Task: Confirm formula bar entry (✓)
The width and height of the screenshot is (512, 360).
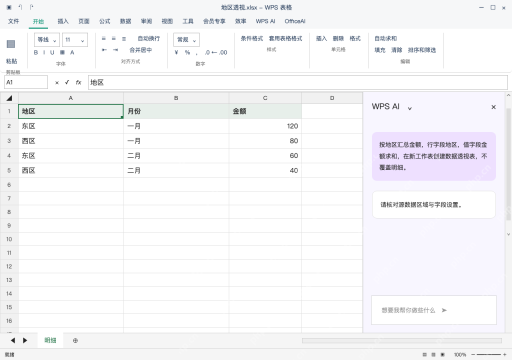Action: (x=67, y=82)
